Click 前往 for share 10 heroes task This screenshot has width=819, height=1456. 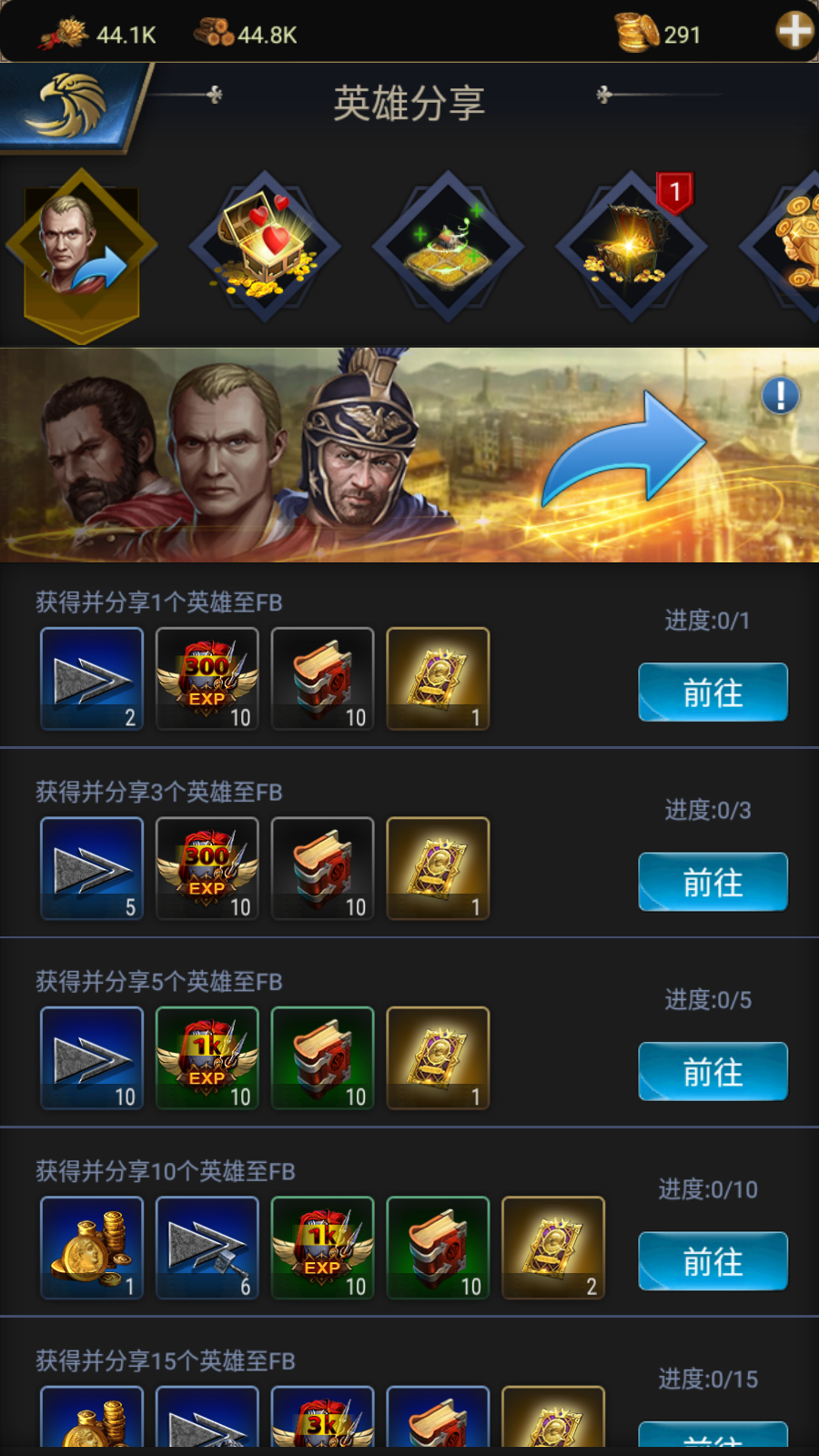click(713, 1261)
